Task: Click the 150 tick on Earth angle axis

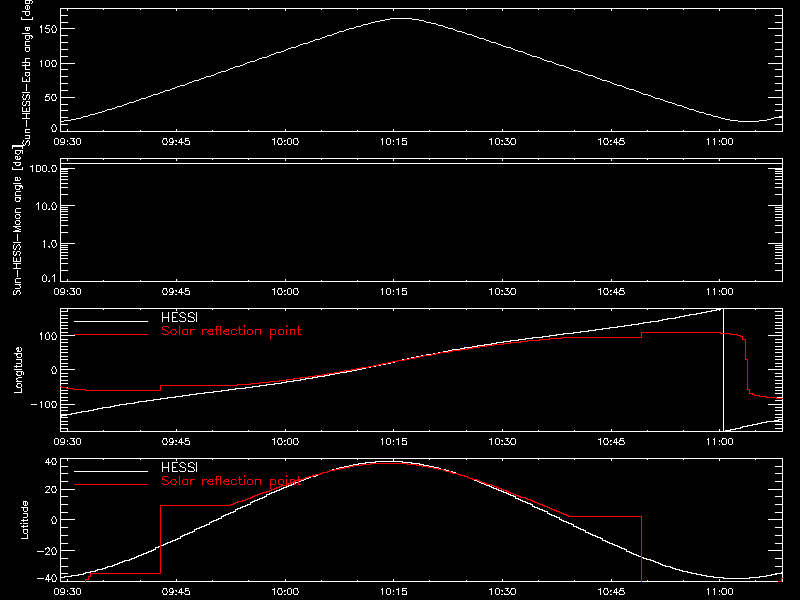Action: (48, 29)
